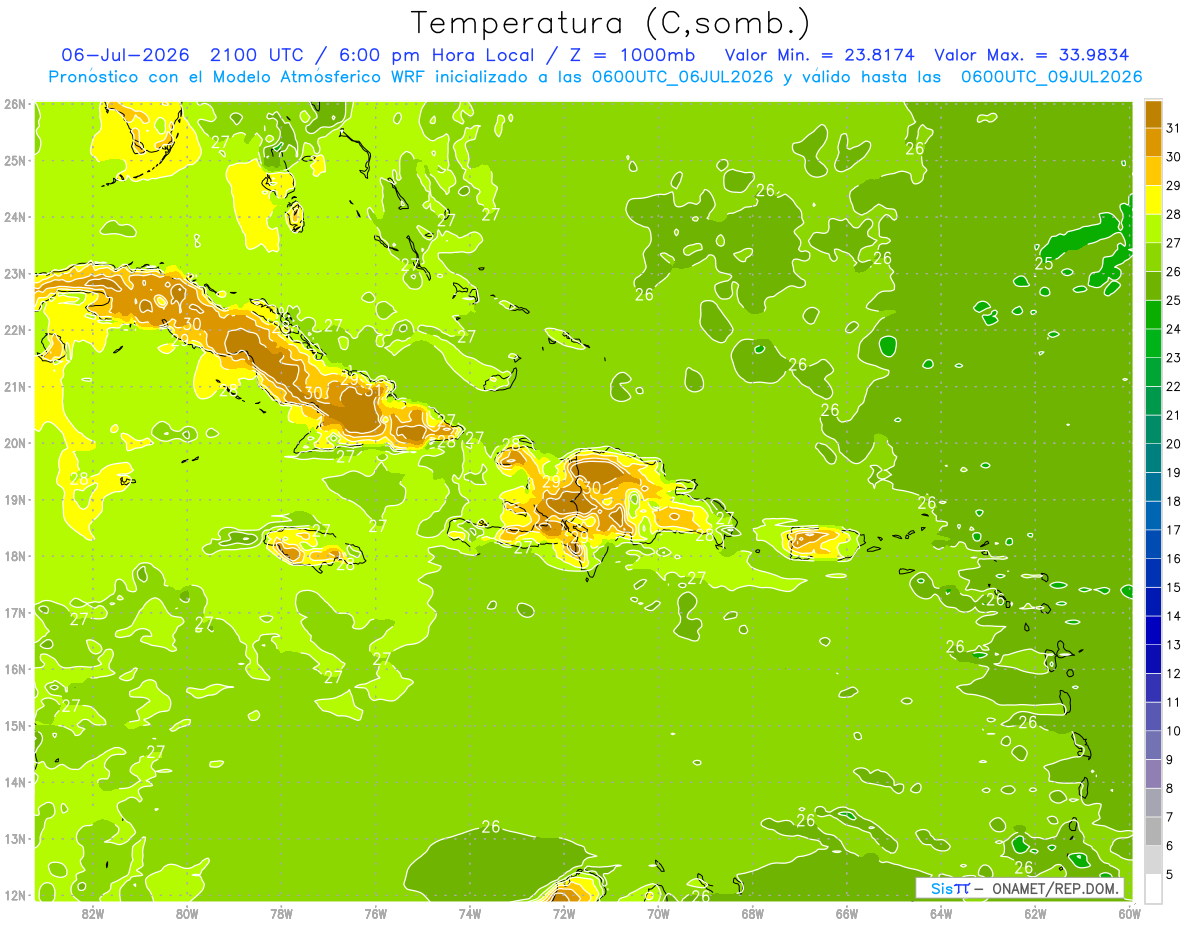Click the '2100 UTC' time text

(257, 55)
